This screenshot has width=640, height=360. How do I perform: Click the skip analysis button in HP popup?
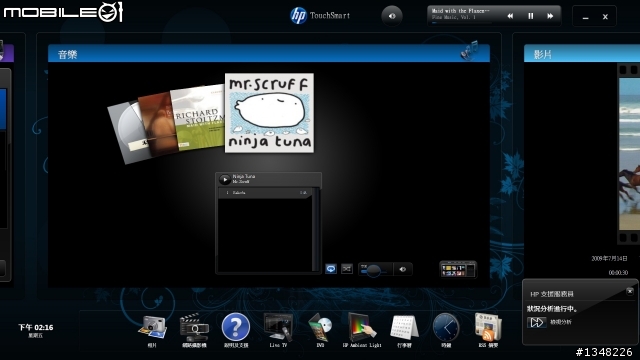(536, 322)
